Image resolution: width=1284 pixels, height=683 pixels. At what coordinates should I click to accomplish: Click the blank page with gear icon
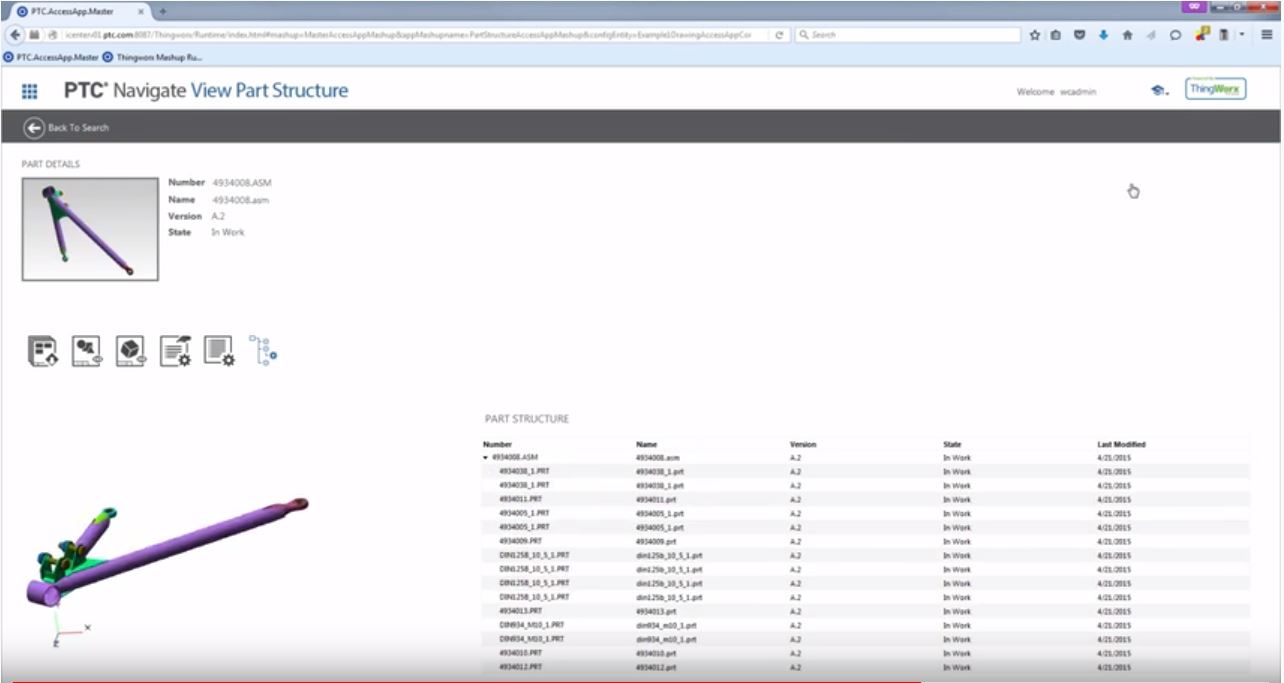[x=219, y=350]
